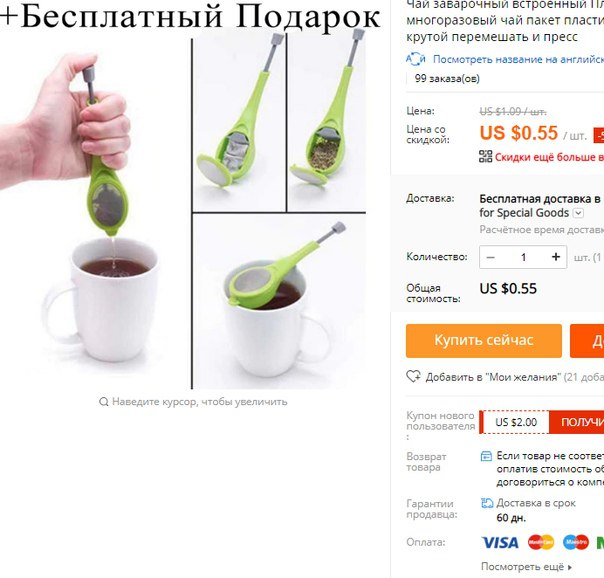
Task: Expand the 'Посмотреть ещё' payment options
Action: pyautogui.click(x=526, y=567)
